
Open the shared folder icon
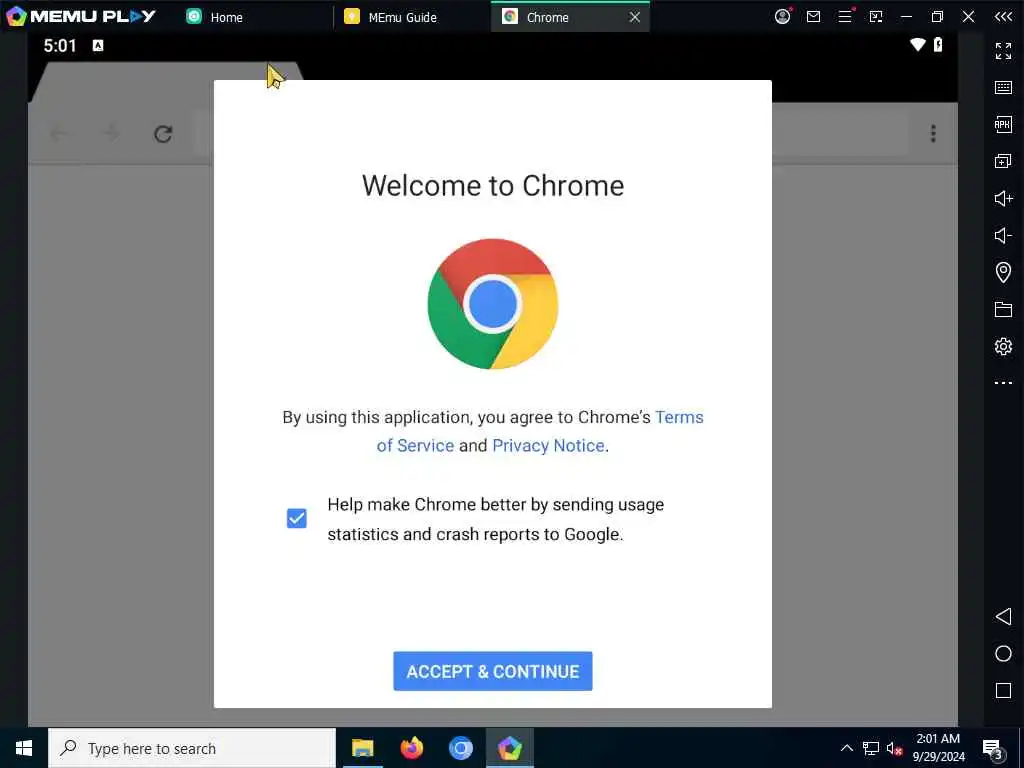coord(1003,309)
